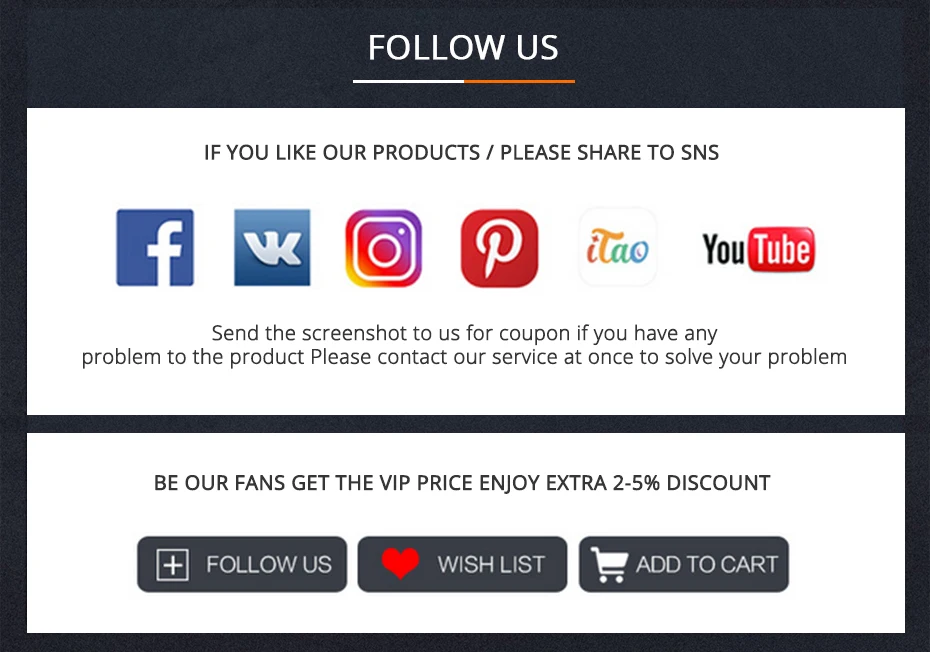This screenshot has height=652, width=930.
Task: Open the iTao icon
Action: pyautogui.click(x=617, y=247)
